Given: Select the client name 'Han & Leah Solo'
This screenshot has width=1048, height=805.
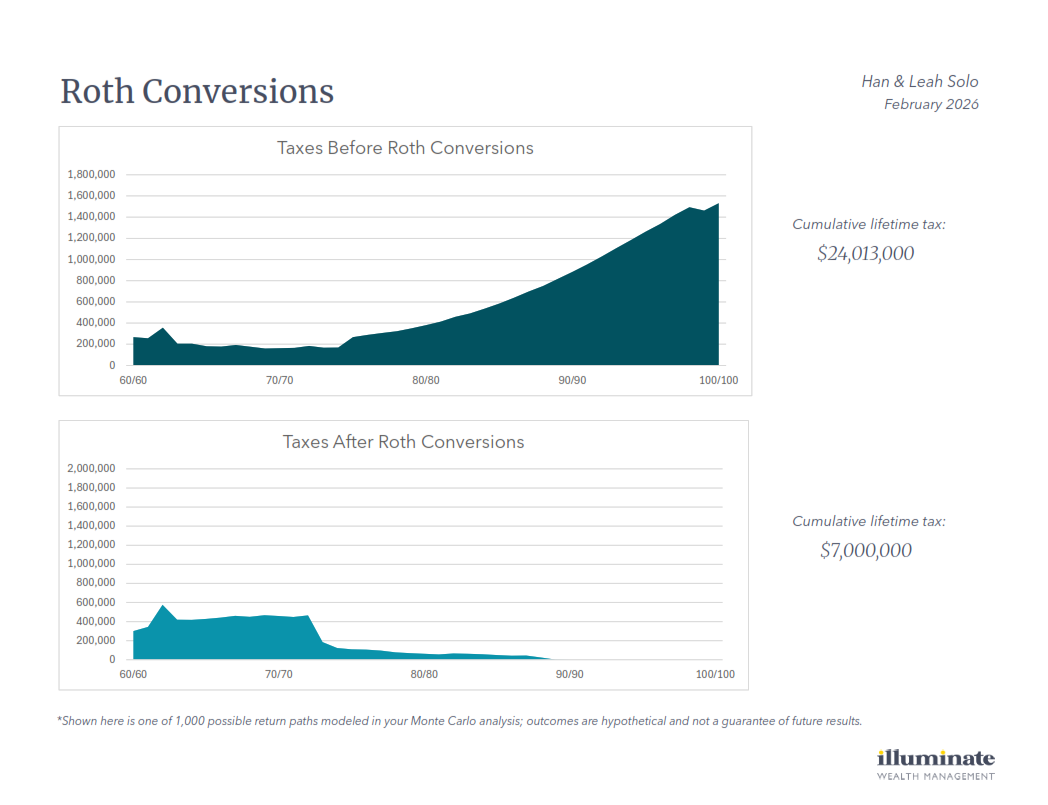Looking at the screenshot, I should pos(920,82).
